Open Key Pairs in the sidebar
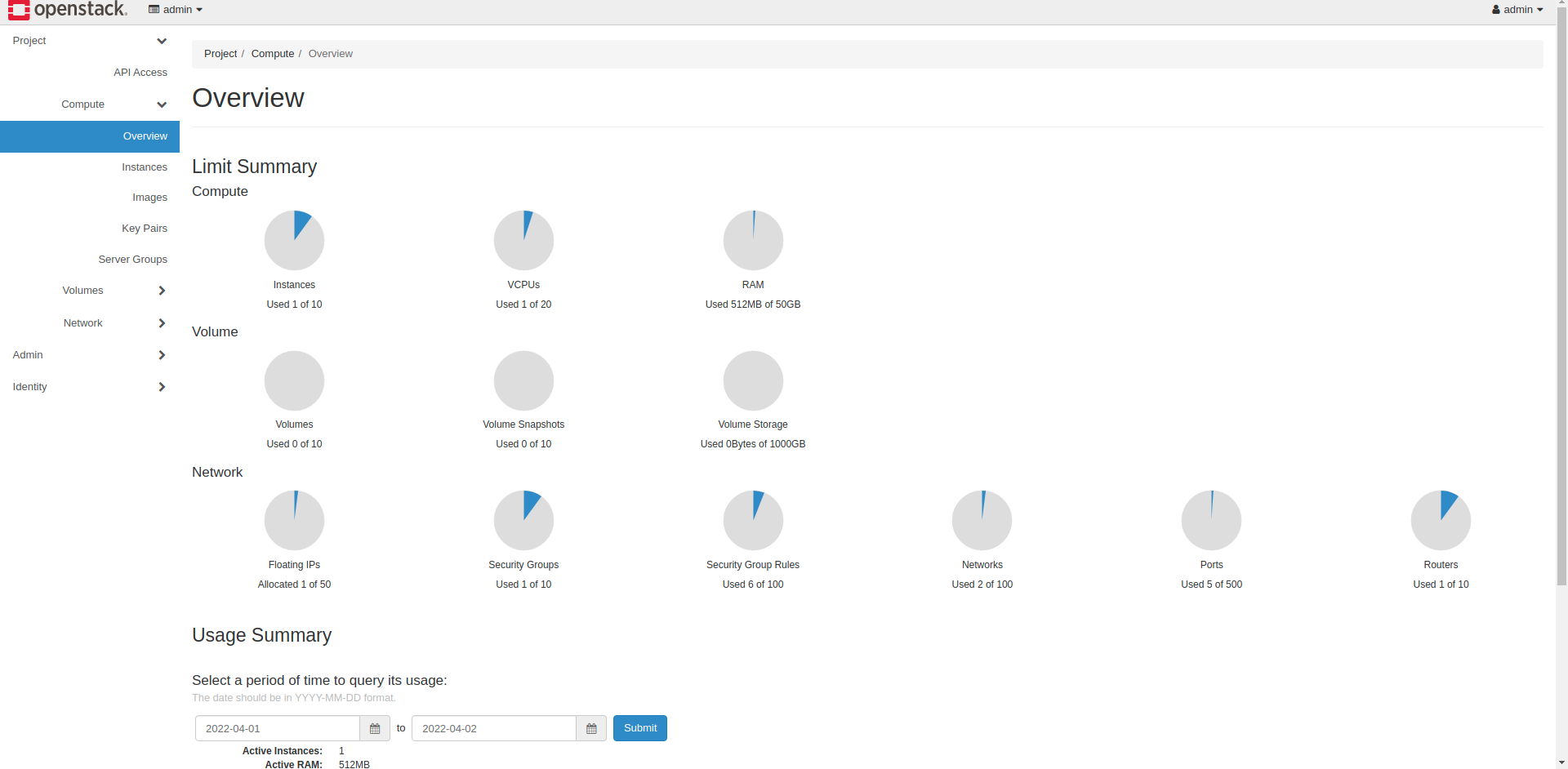 (145, 229)
